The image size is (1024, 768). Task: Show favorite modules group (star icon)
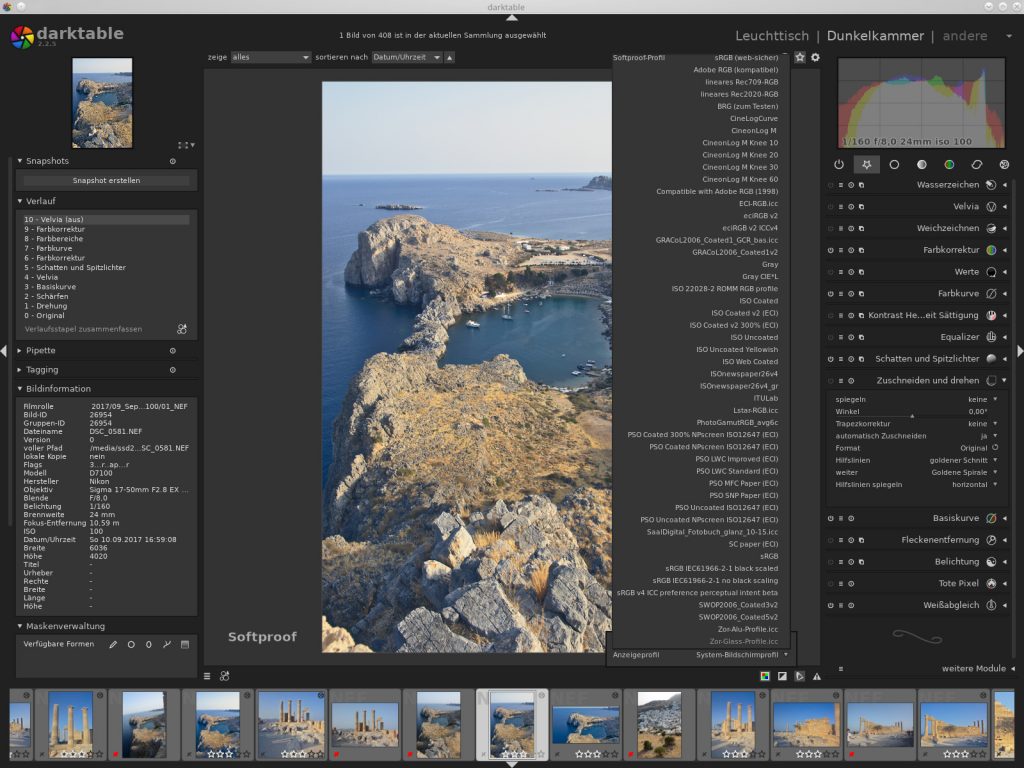pos(866,164)
